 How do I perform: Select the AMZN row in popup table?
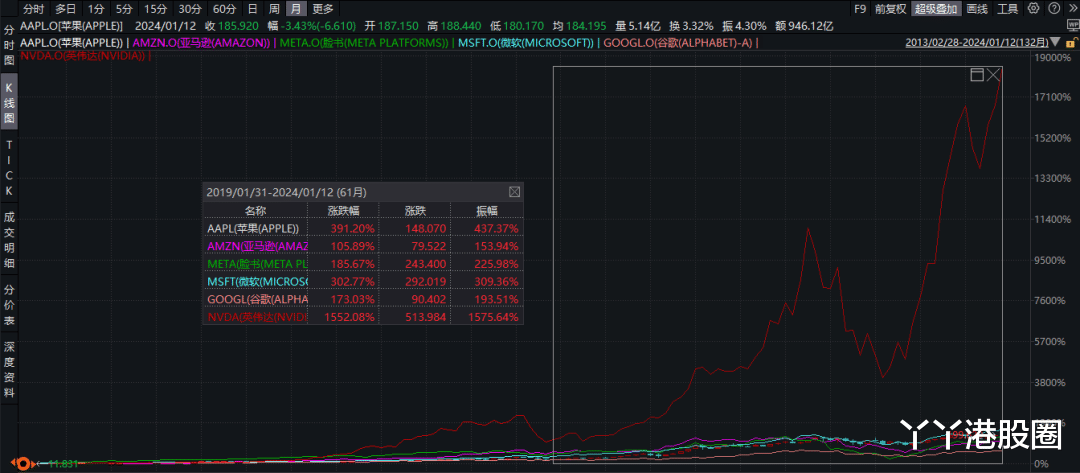[x=363, y=246]
